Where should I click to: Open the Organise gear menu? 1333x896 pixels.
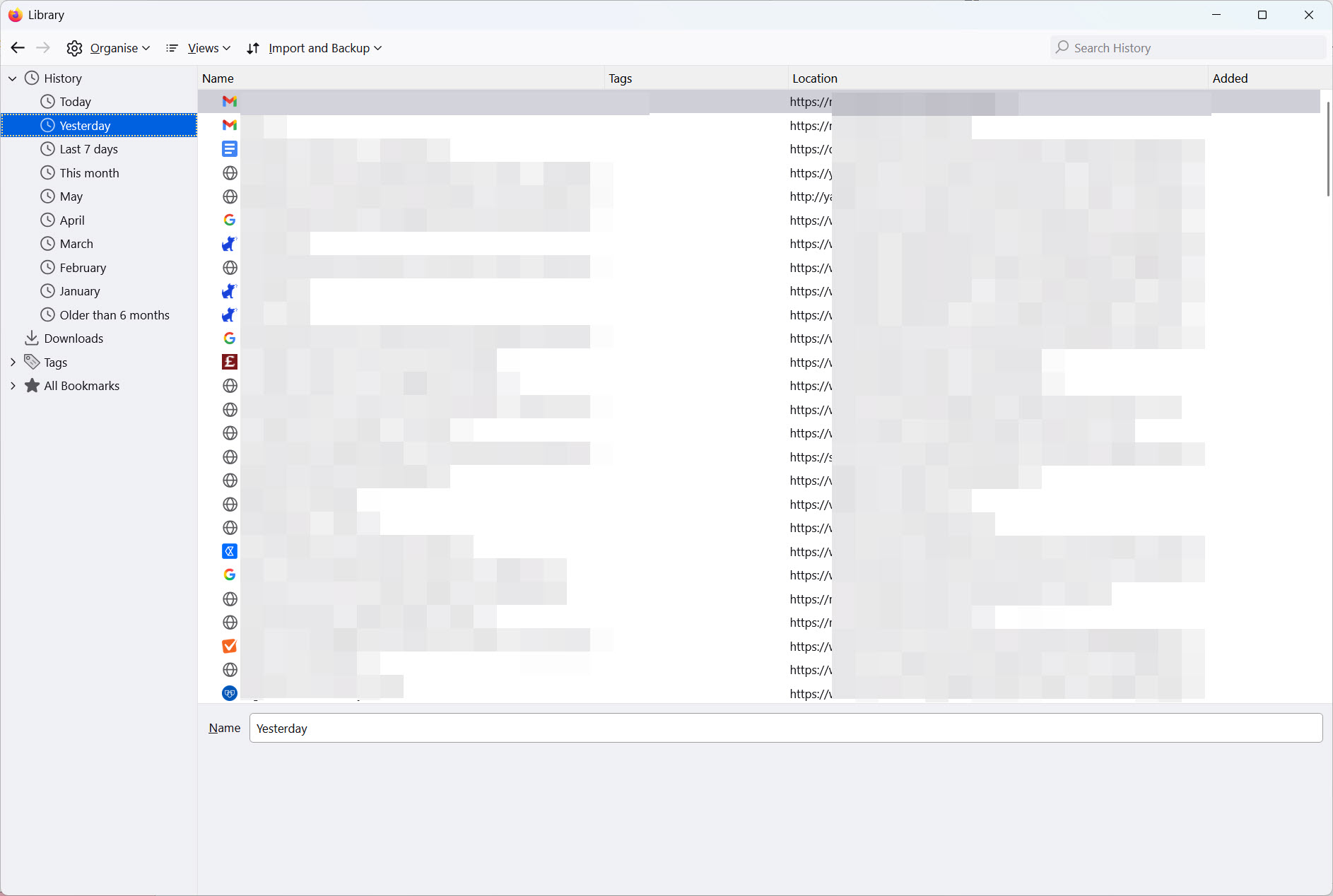108,48
